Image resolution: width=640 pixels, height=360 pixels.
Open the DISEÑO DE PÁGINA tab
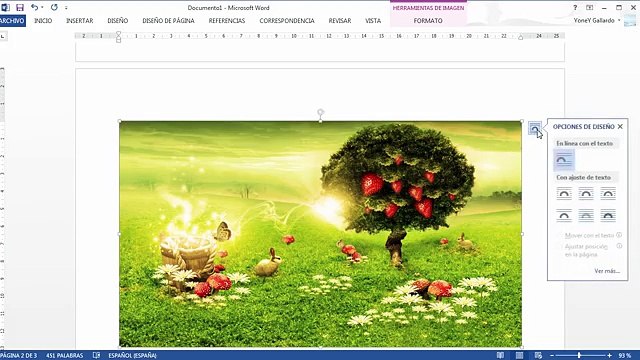pos(168,20)
